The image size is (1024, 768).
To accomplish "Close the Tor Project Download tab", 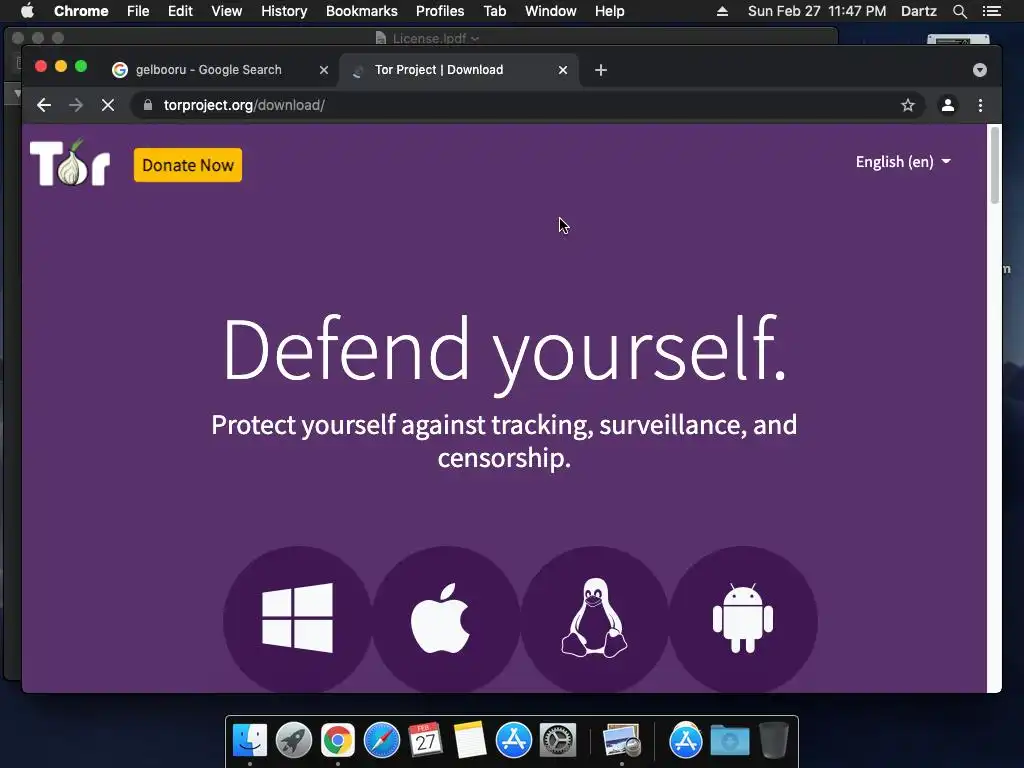I will (x=563, y=70).
